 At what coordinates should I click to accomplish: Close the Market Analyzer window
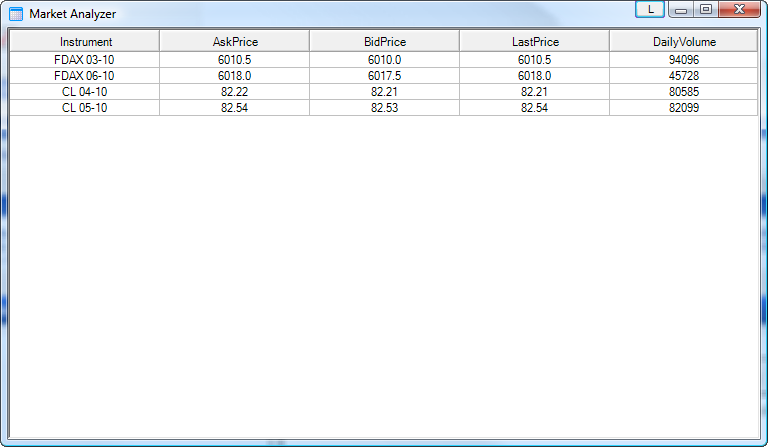740,9
